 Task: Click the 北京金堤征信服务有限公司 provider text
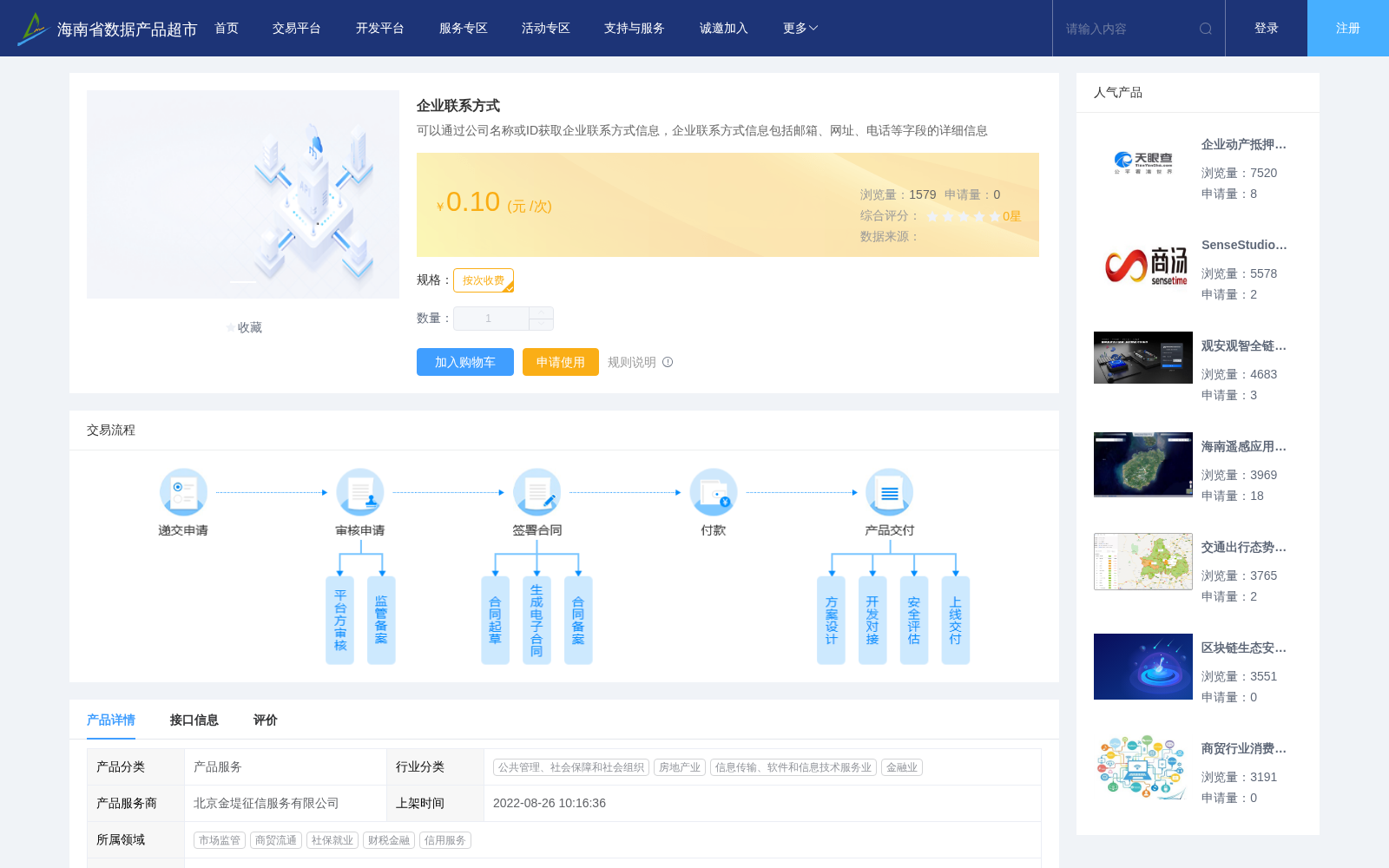tap(267, 803)
